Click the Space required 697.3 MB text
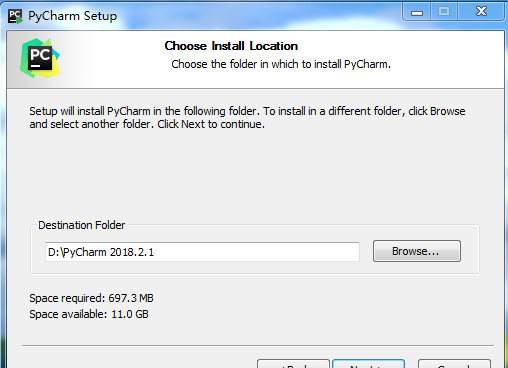Image resolution: width=508 pixels, height=368 pixels. pos(91,298)
